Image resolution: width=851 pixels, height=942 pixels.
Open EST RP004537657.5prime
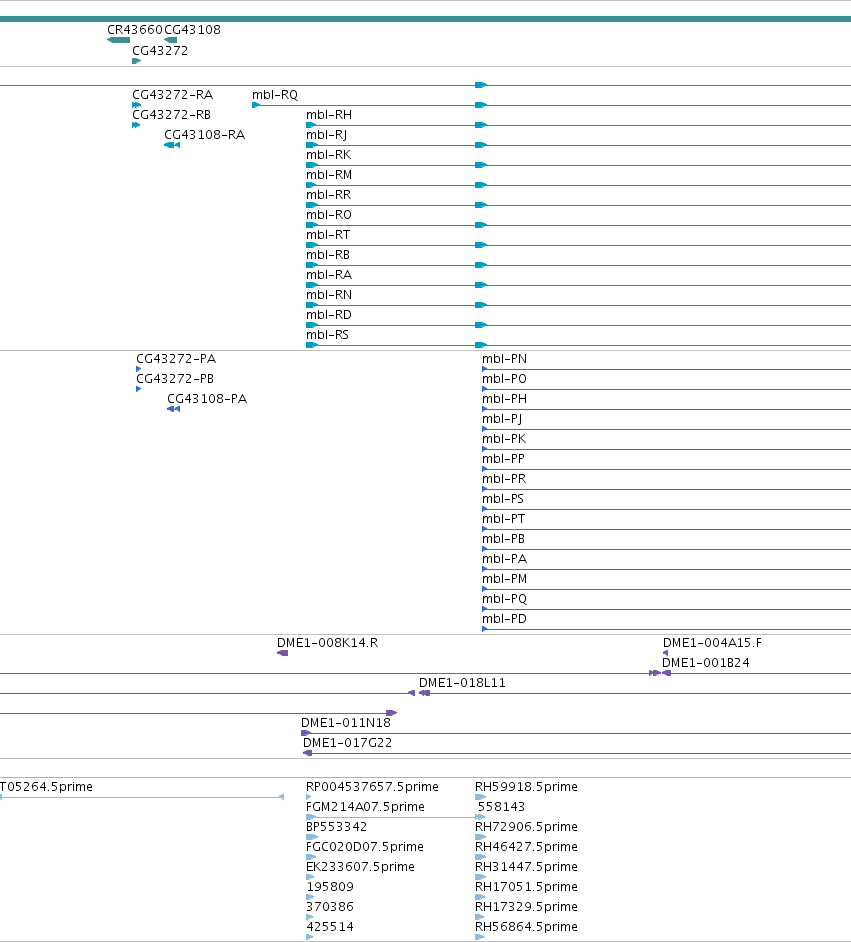pos(372,786)
